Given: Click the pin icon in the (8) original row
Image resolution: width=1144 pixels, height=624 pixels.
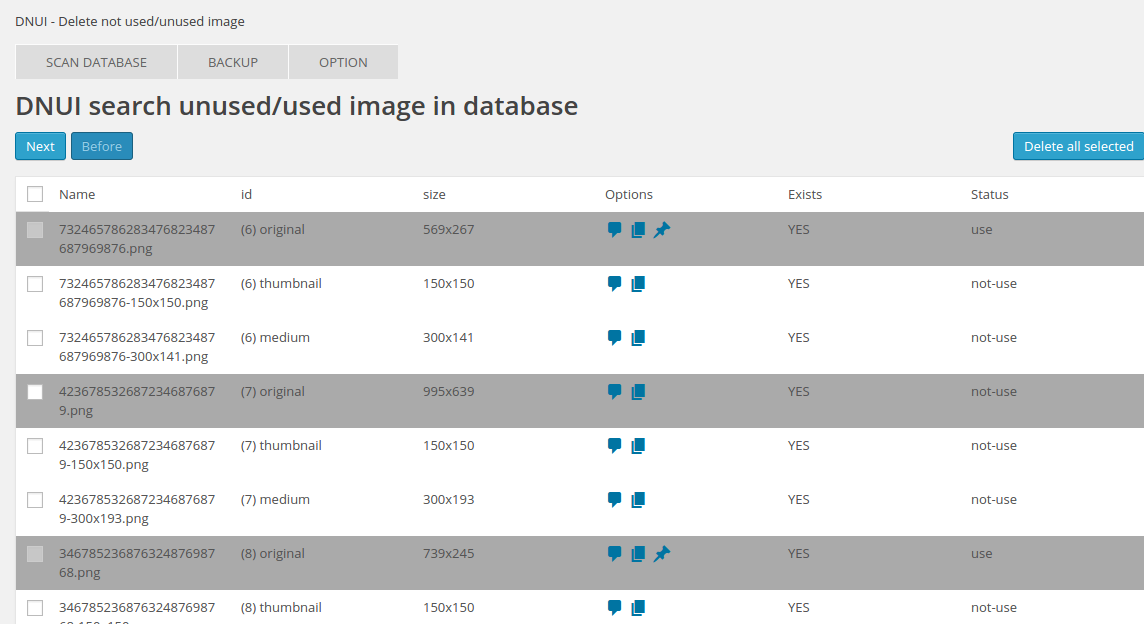Looking at the screenshot, I should [661, 554].
